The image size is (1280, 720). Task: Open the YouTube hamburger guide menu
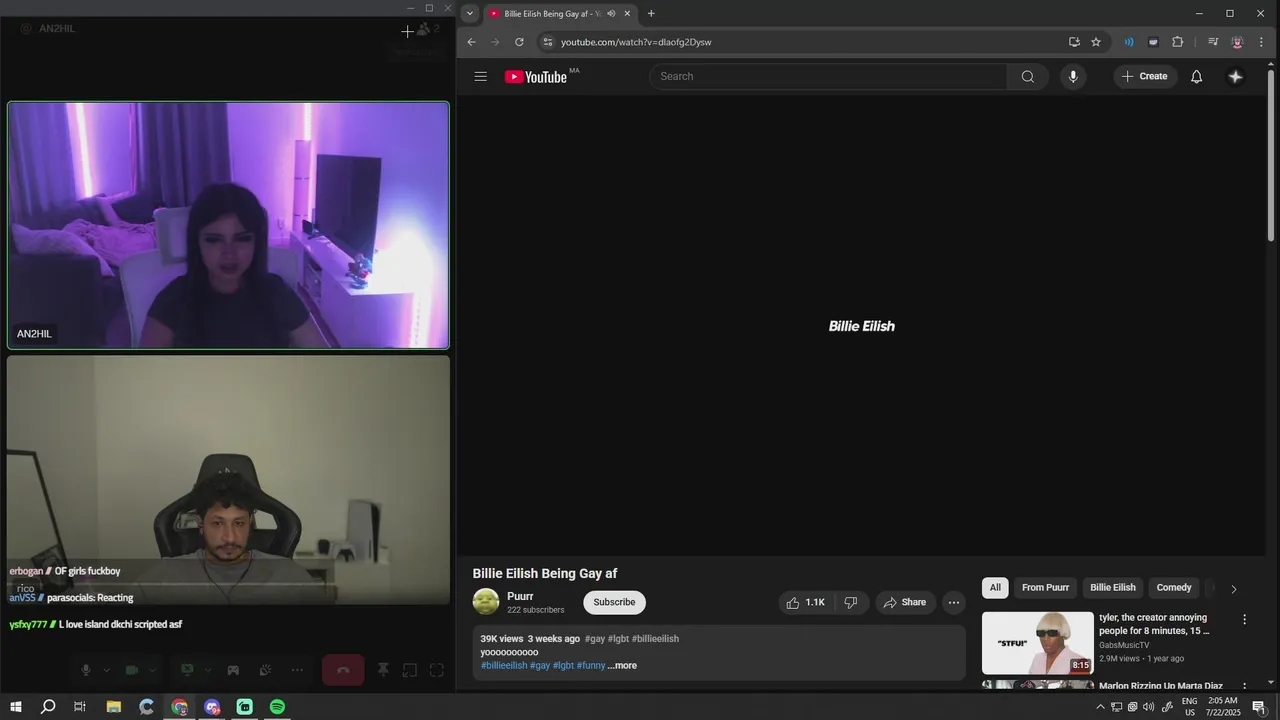point(481,76)
